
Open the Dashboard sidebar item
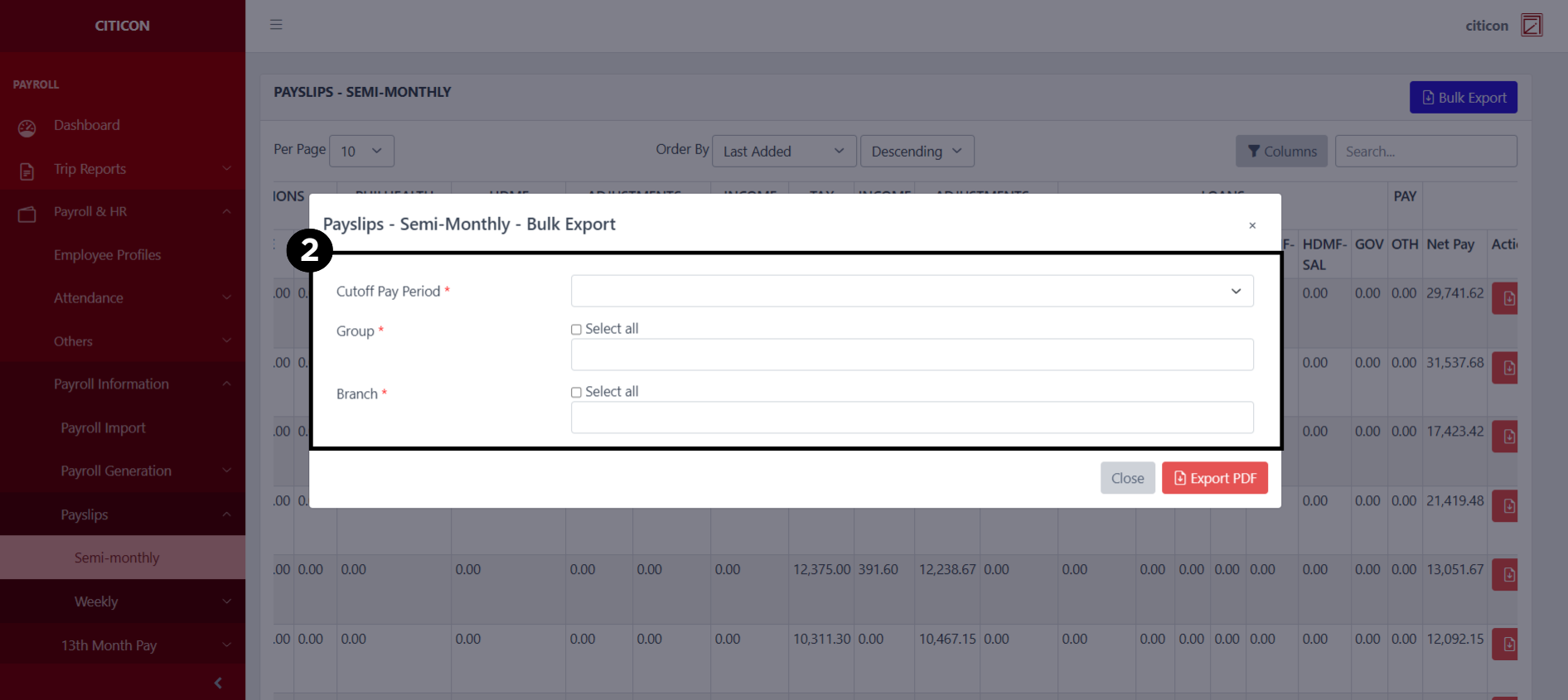pos(123,125)
